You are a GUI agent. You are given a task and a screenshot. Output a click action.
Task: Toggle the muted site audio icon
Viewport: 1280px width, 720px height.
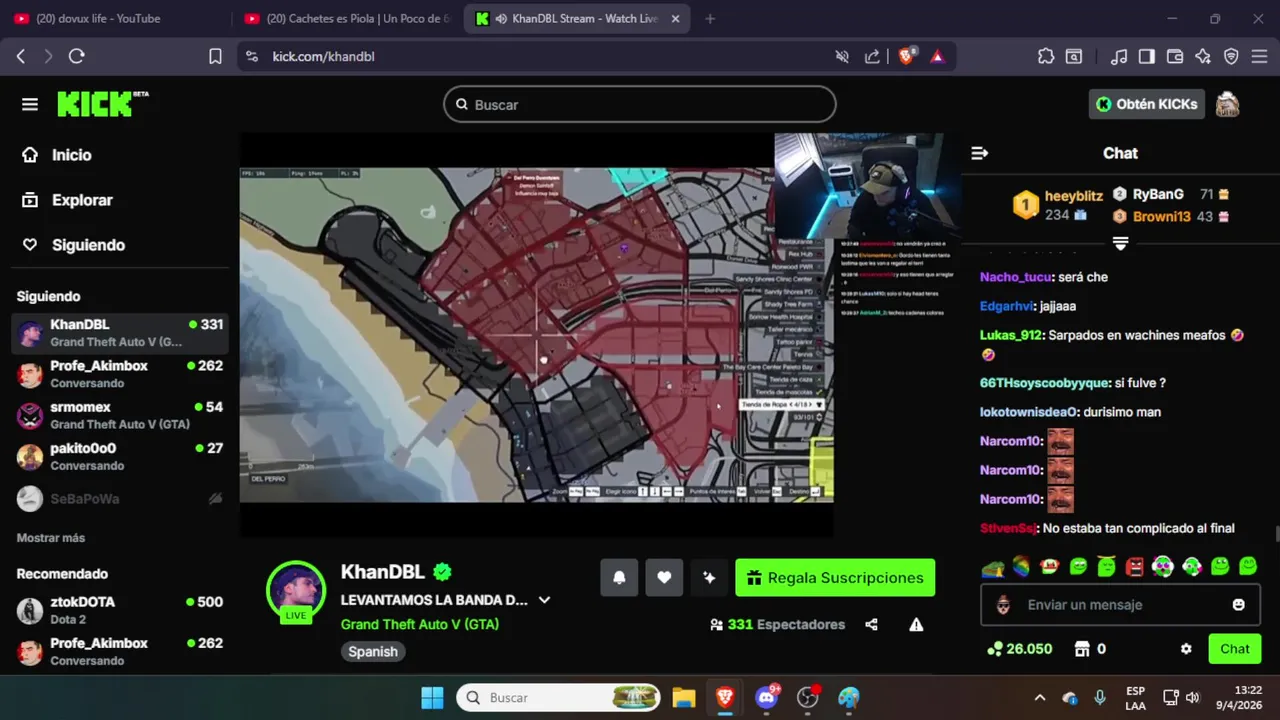tap(842, 57)
